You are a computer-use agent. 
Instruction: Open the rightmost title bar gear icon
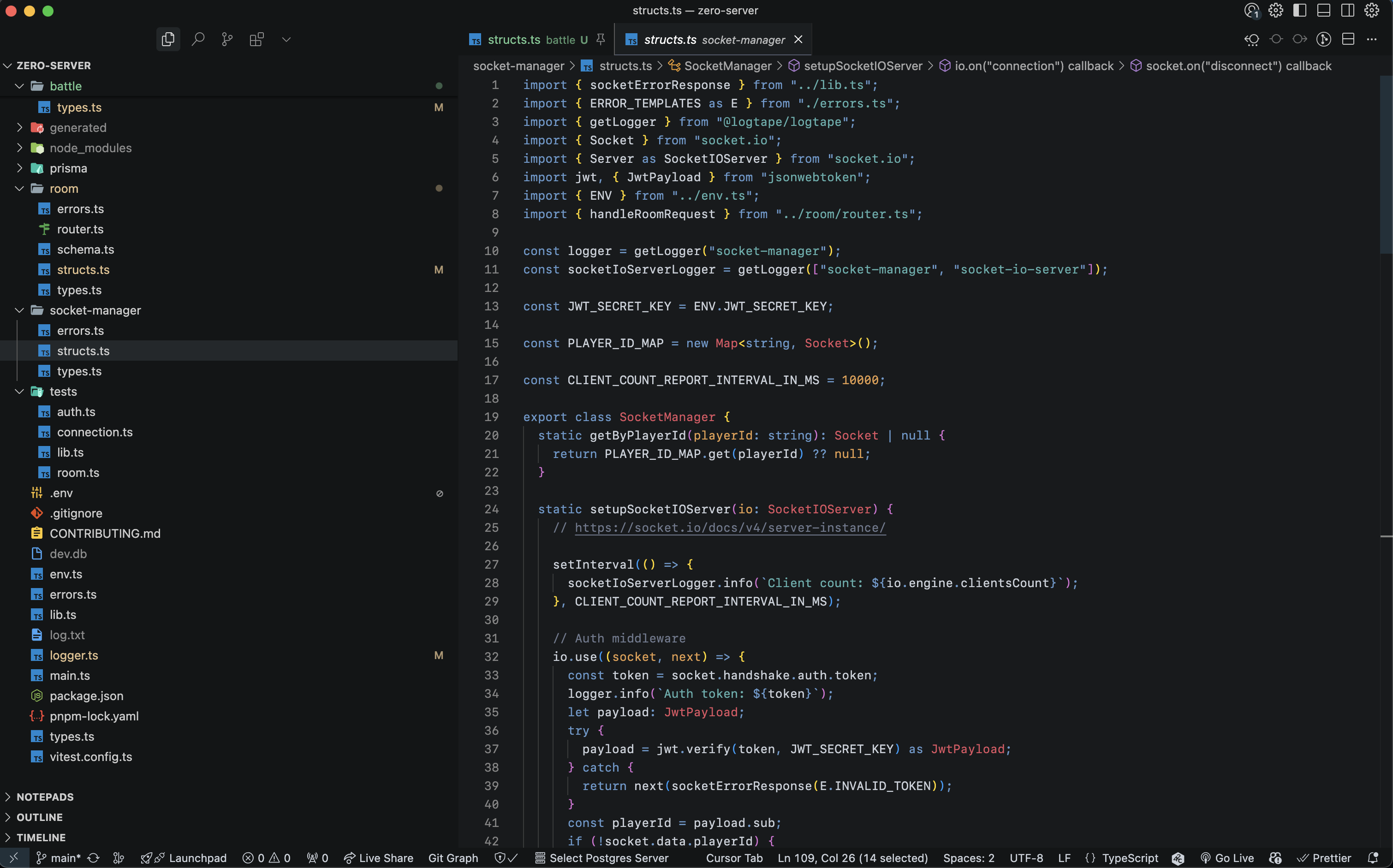[x=1372, y=10]
